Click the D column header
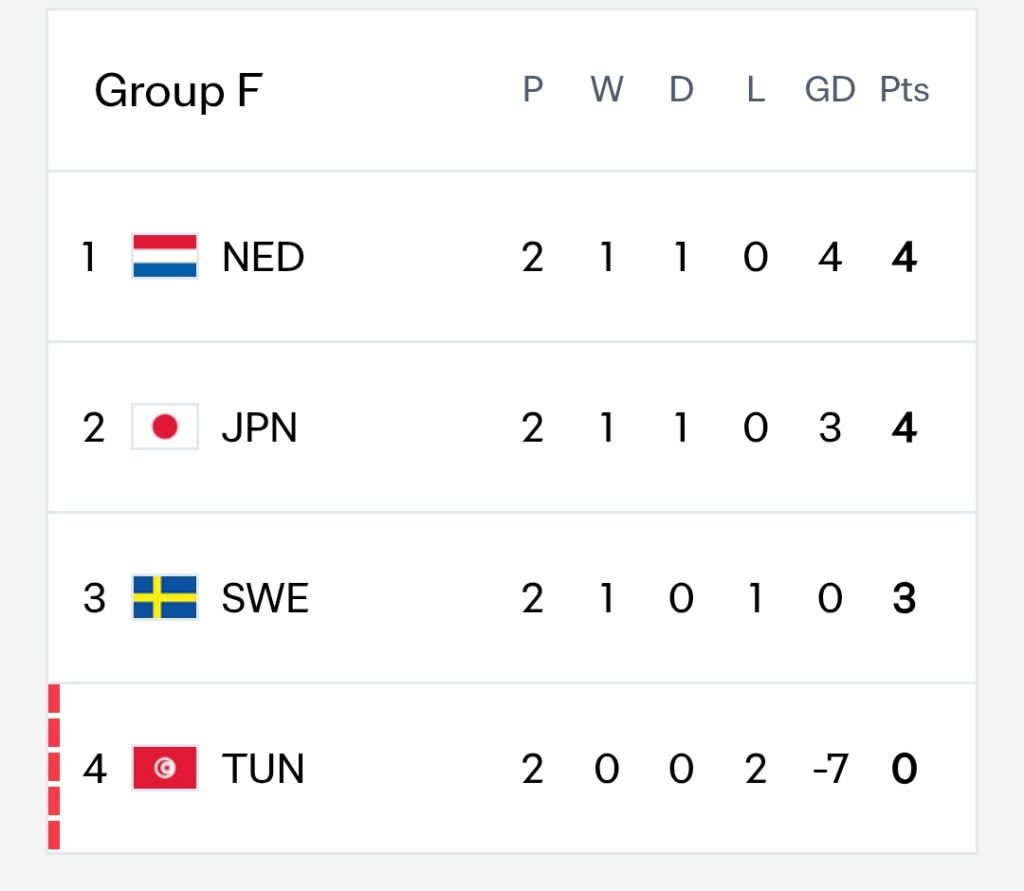The image size is (1024, 891). (x=681, y=89)
